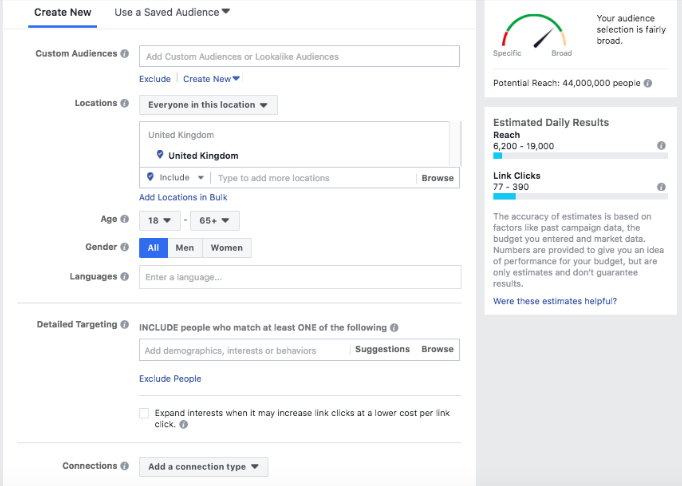The image size is (682, 486).
Task: Click the United Kingdom location pin icon
Action: 160,154
